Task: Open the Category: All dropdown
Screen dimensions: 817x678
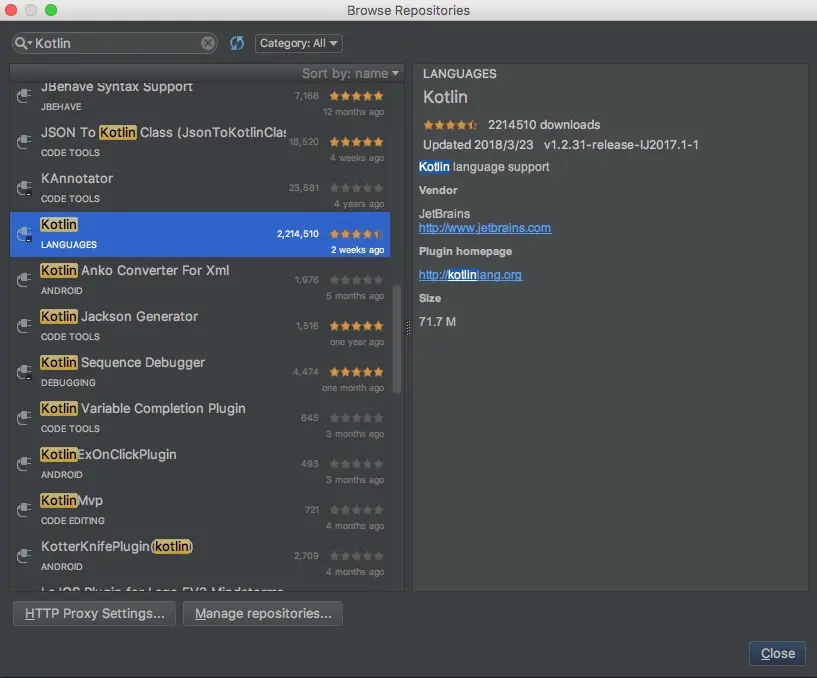Action: [299, 43]
